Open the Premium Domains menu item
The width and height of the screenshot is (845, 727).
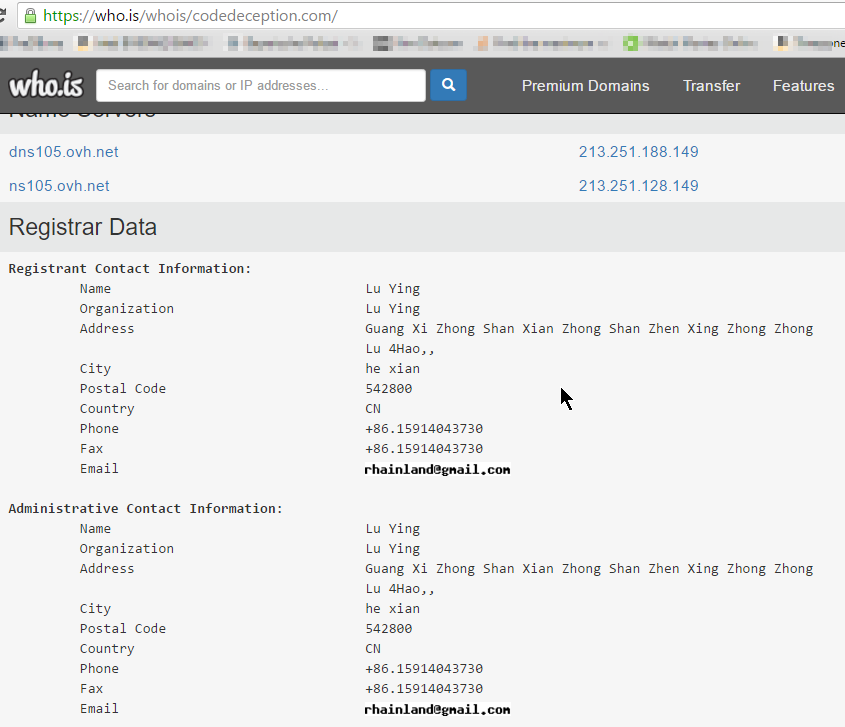(x=585, y=86)
